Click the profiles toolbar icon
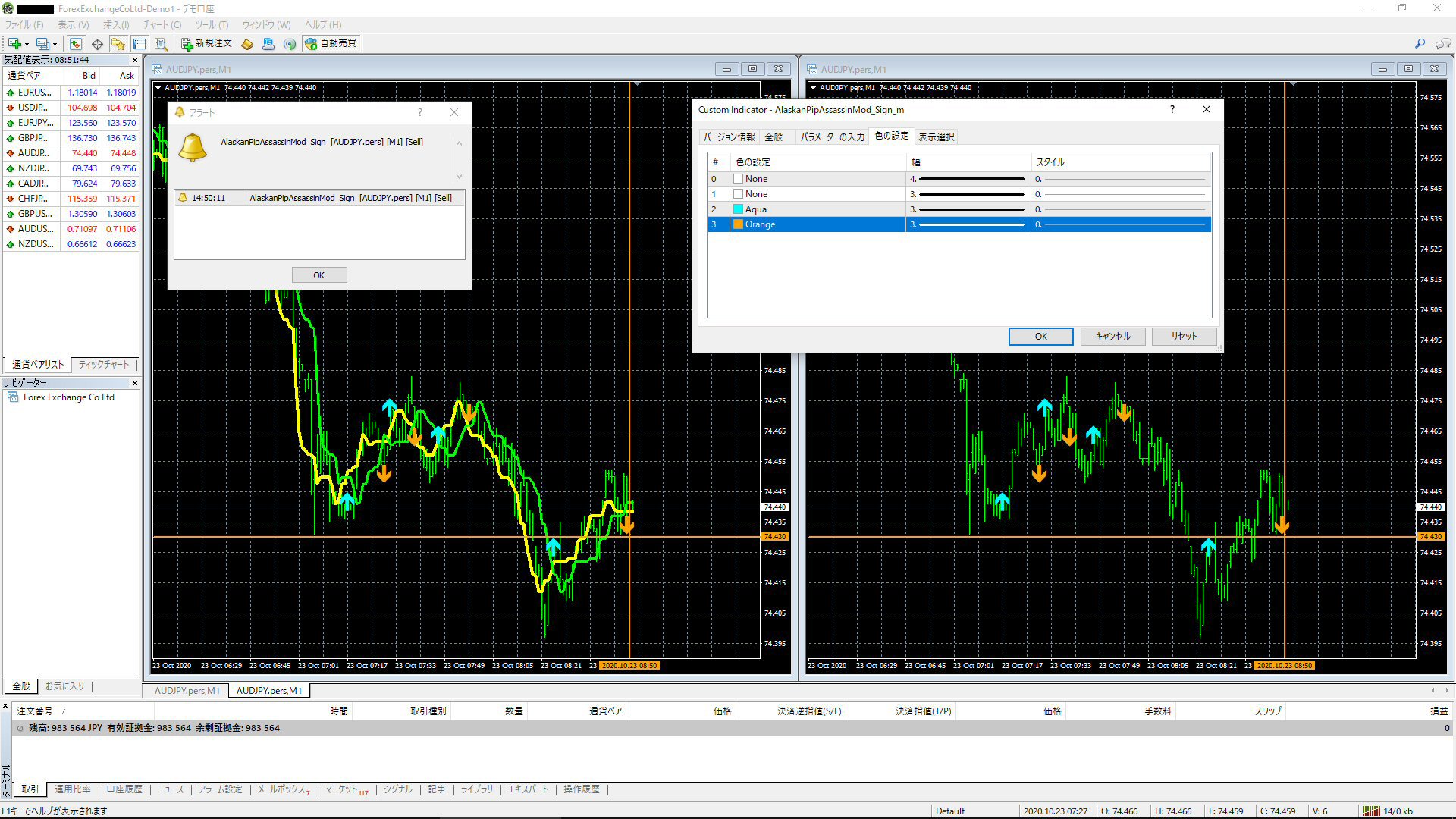 [42, 44]
